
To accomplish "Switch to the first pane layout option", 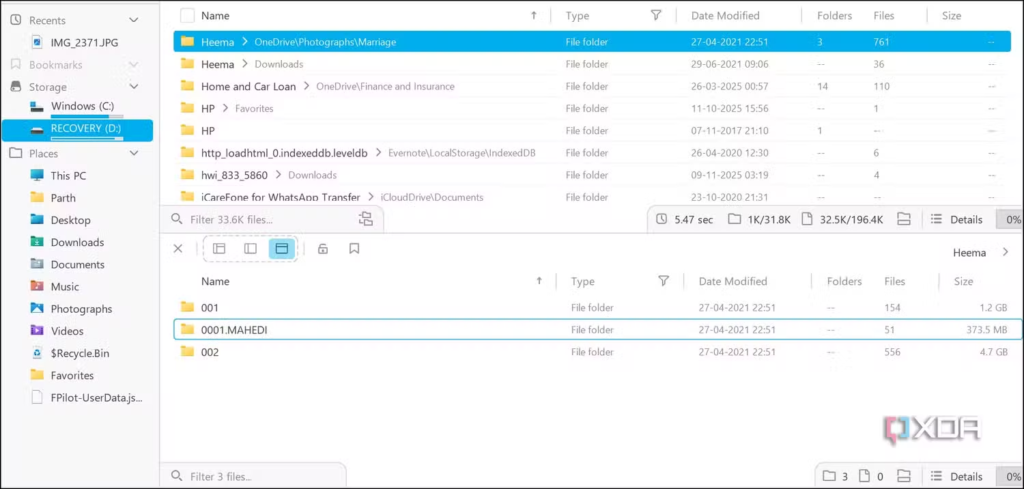I will [x=219, y=249].
